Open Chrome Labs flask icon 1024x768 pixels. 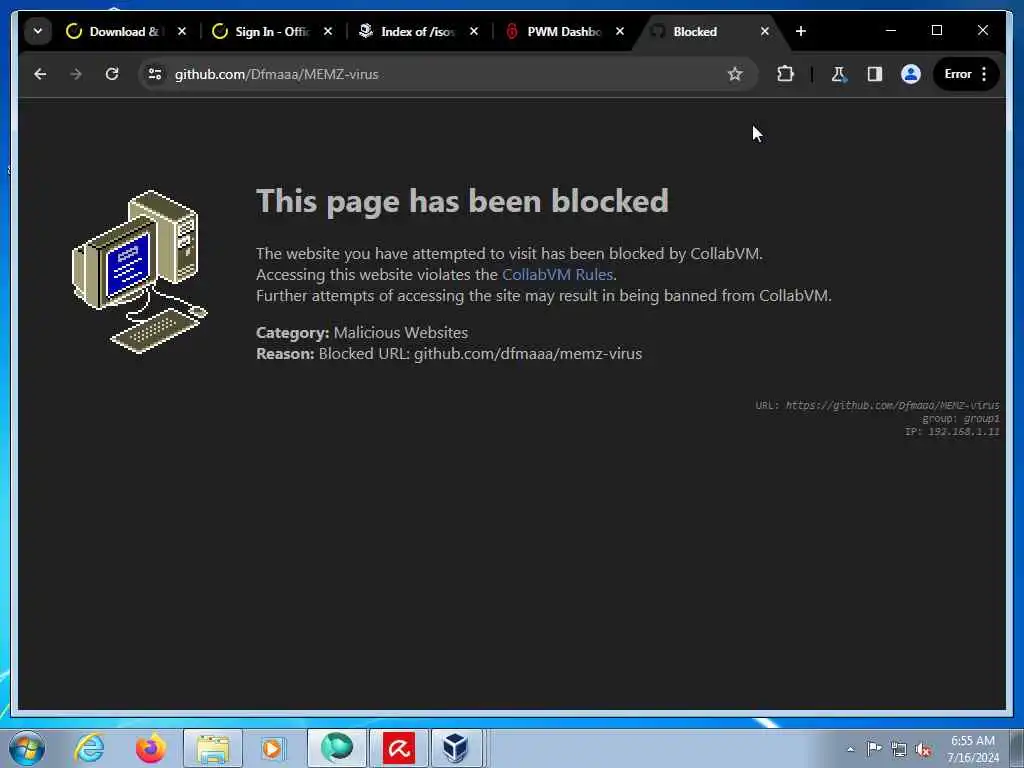coord(839,74)
